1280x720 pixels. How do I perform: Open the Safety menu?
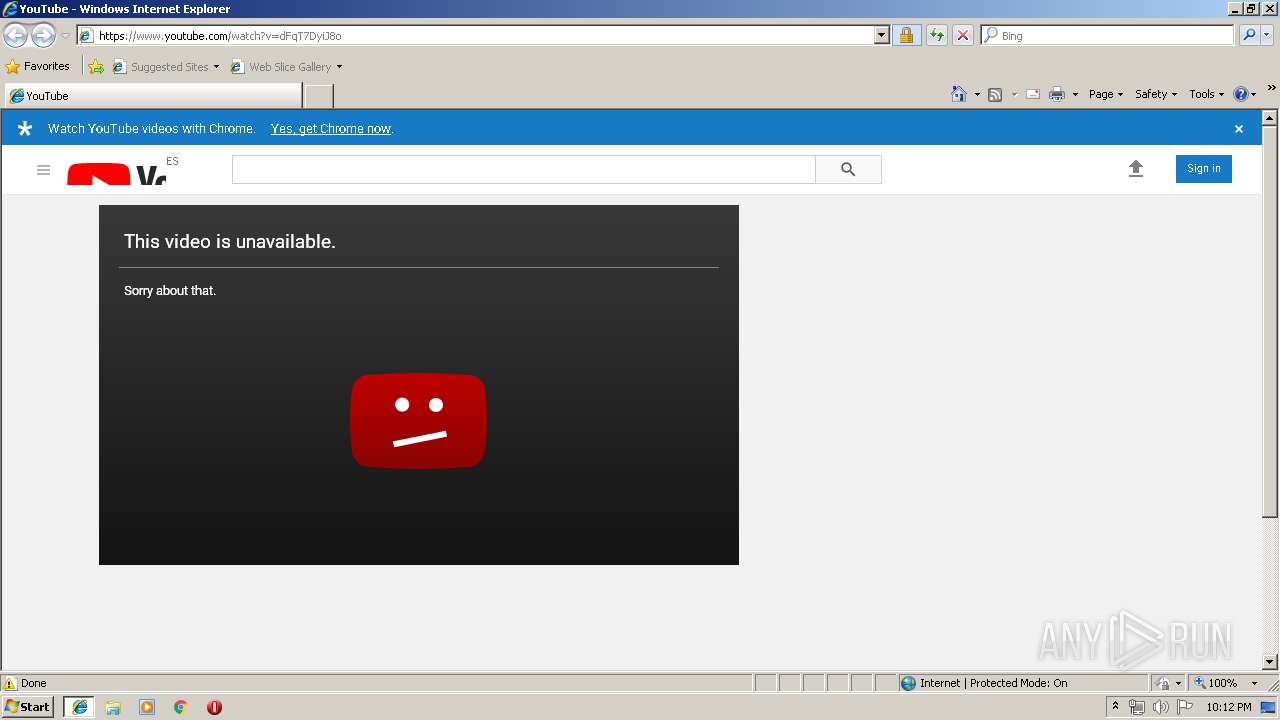1155,94
